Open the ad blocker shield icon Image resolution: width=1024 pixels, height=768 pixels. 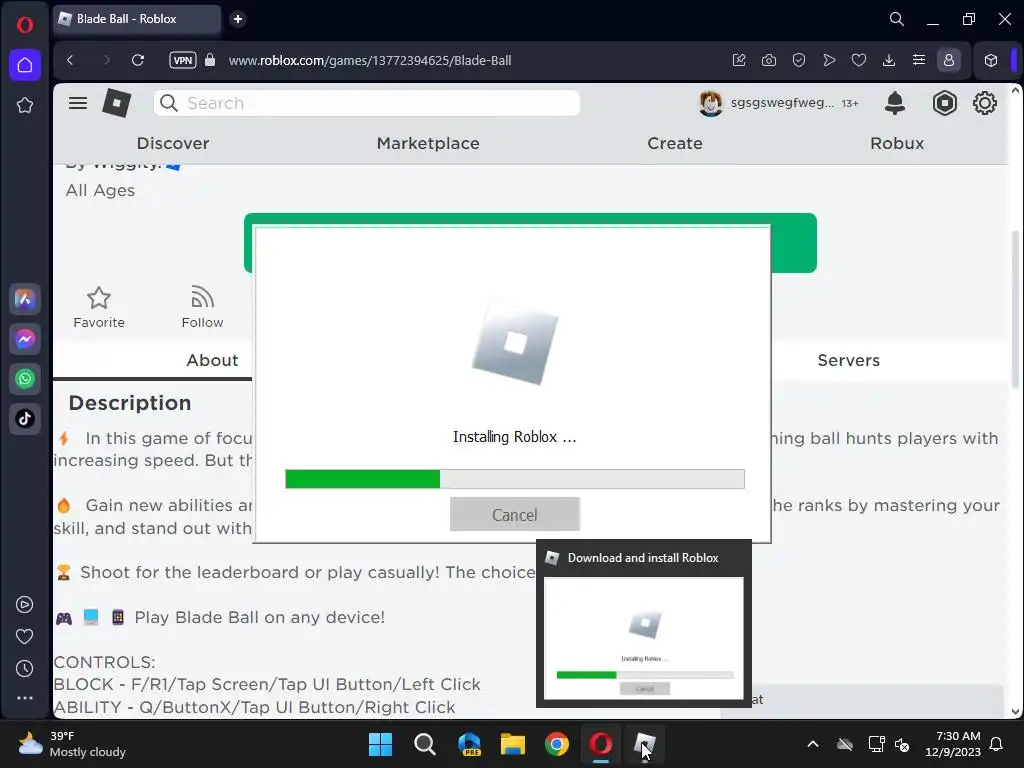point(799,60)
